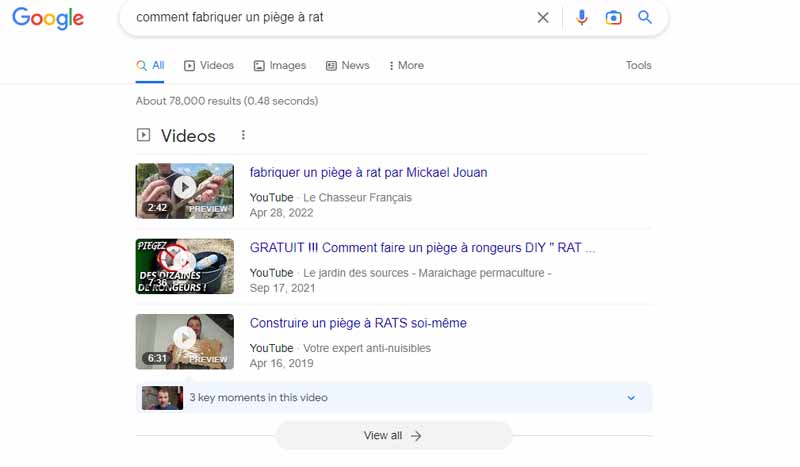Switch to the Images tab
Image resolution: width=800 pixels, height=467 pixels.
[x=280, y=65]
